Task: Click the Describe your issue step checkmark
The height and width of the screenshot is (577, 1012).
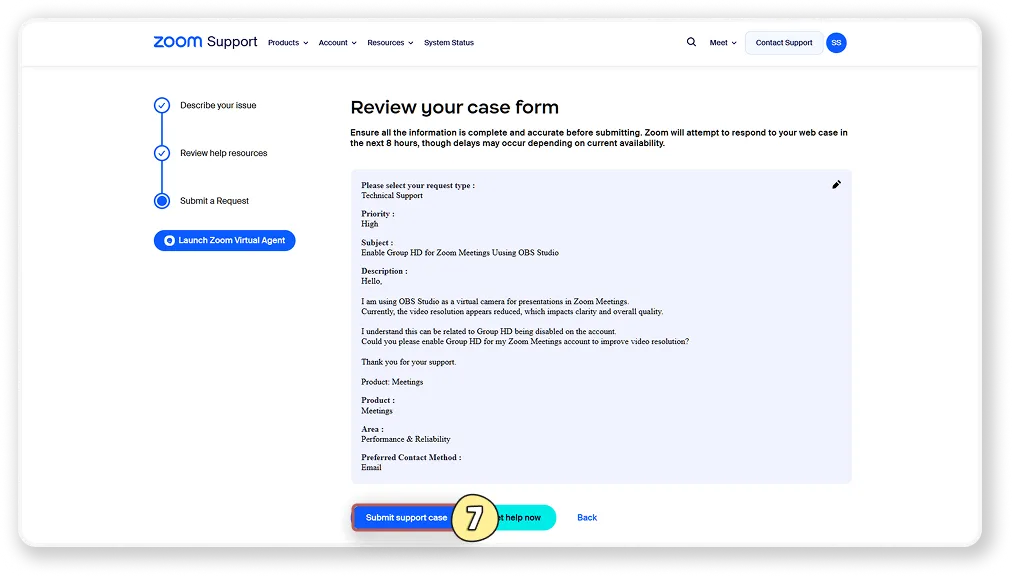Action: point(162,105)
